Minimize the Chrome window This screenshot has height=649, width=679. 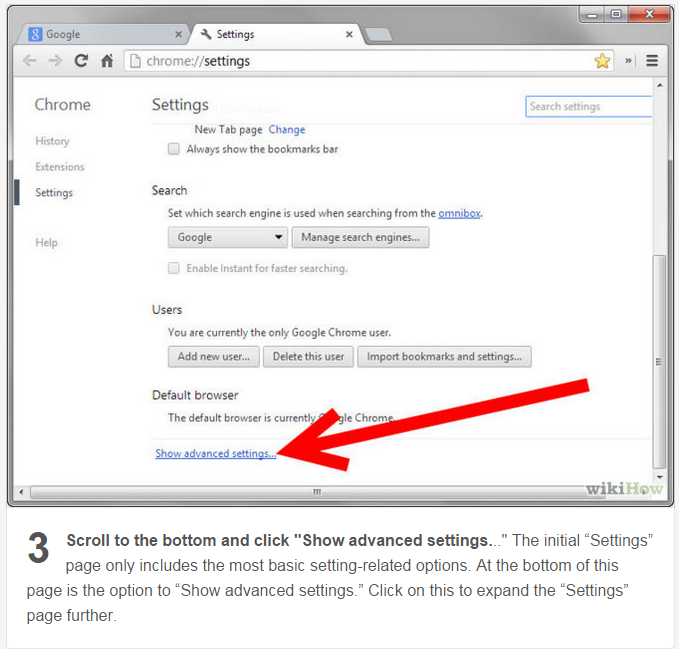[x=592, y=15]
